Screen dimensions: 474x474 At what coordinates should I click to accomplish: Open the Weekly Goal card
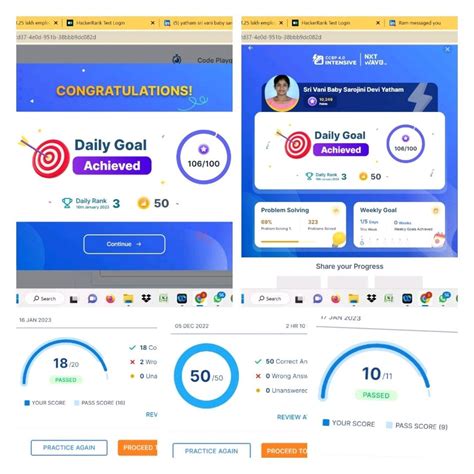(x=399, y=224)
